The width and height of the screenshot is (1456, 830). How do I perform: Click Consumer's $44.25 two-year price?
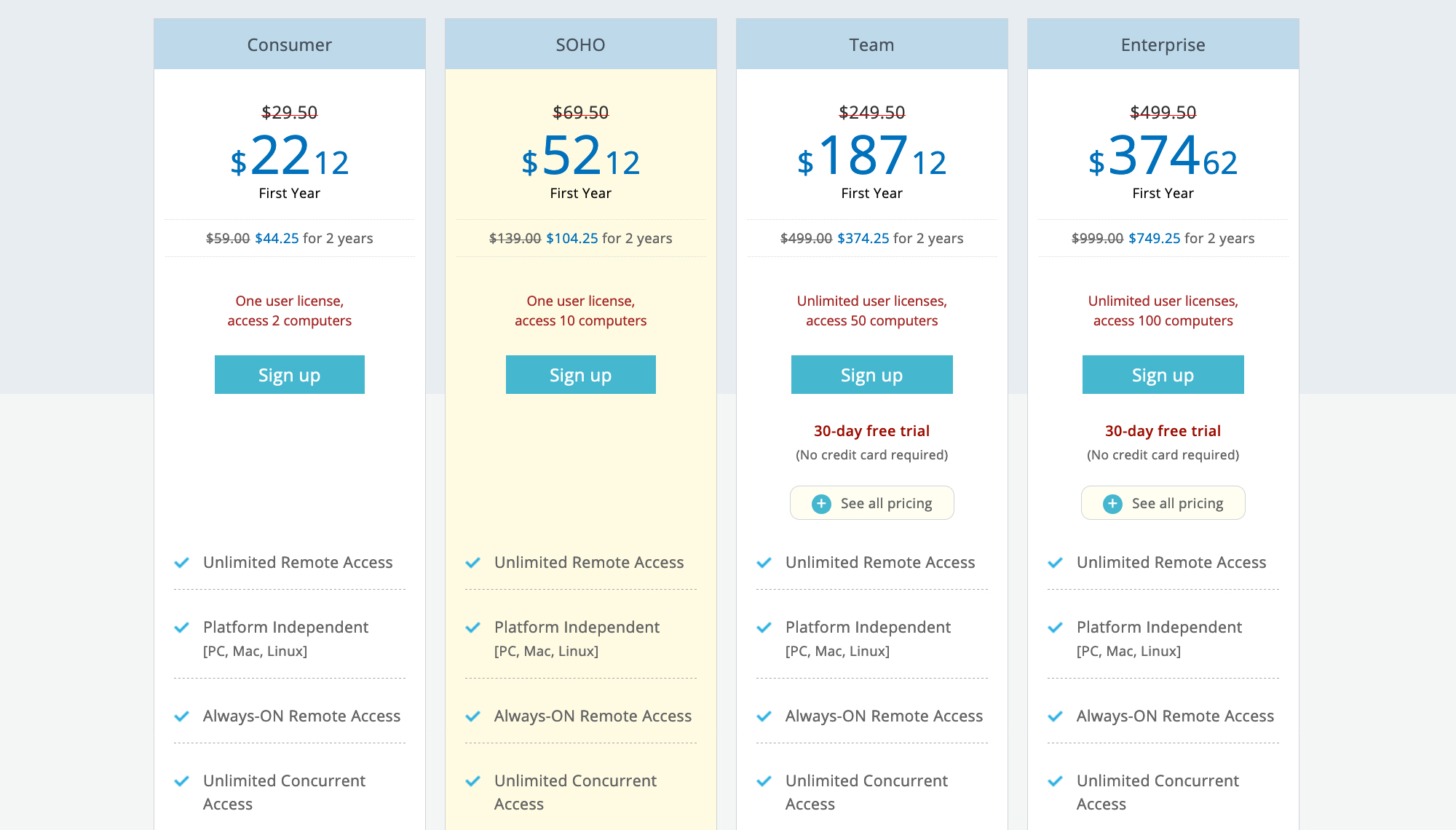coord(277,238)
